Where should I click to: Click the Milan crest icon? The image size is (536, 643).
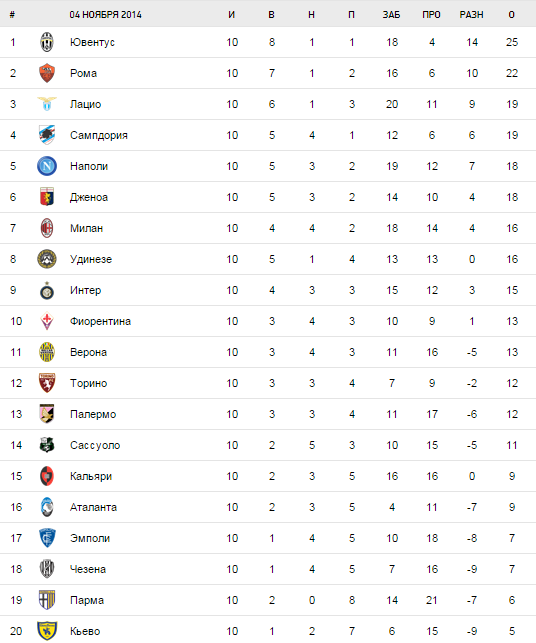[x=47, y=228]
